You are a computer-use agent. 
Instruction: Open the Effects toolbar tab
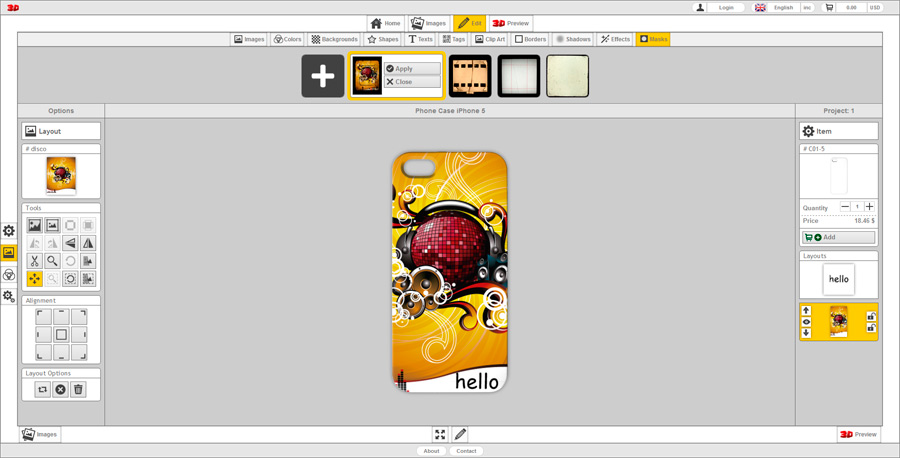click(x=615, y=39)
